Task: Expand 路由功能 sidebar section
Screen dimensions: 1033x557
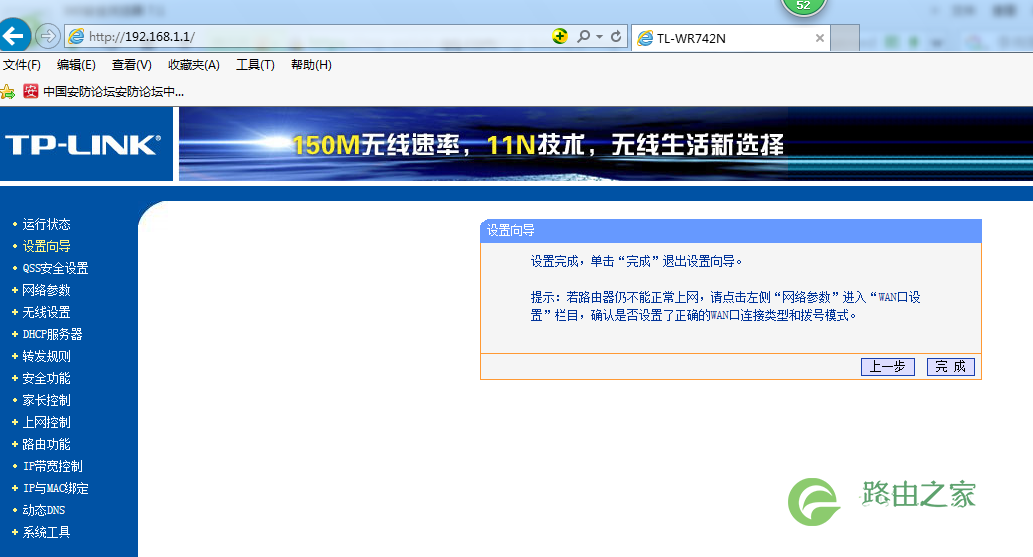Action: click(46, 444)
